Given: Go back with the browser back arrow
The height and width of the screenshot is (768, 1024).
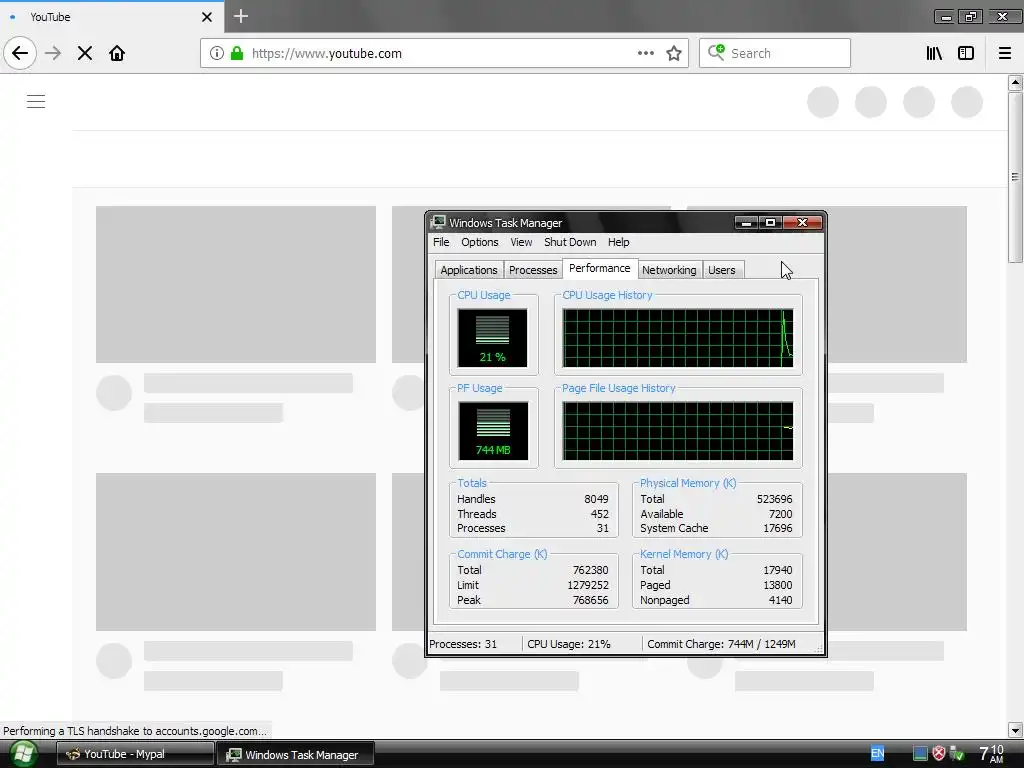Looking at the screenshot, I should tap(20, 53).
